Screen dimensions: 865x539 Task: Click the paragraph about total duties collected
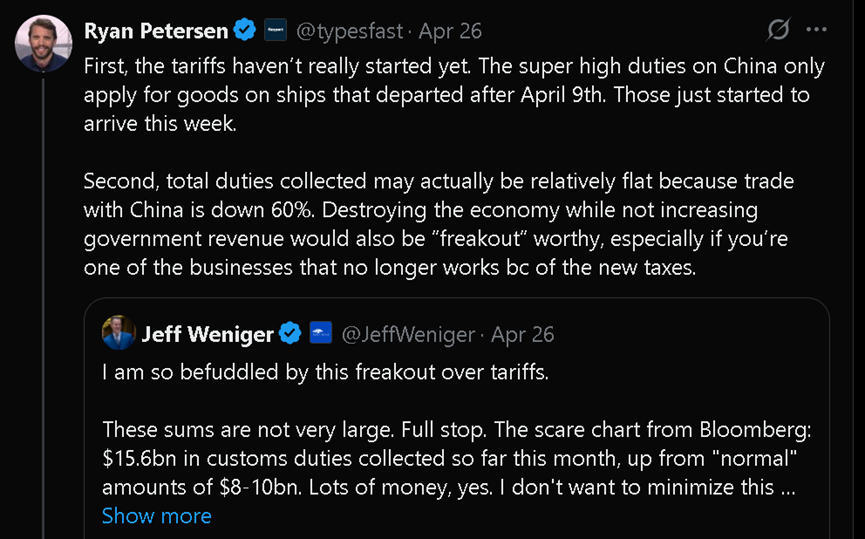[x=439, y=224]
